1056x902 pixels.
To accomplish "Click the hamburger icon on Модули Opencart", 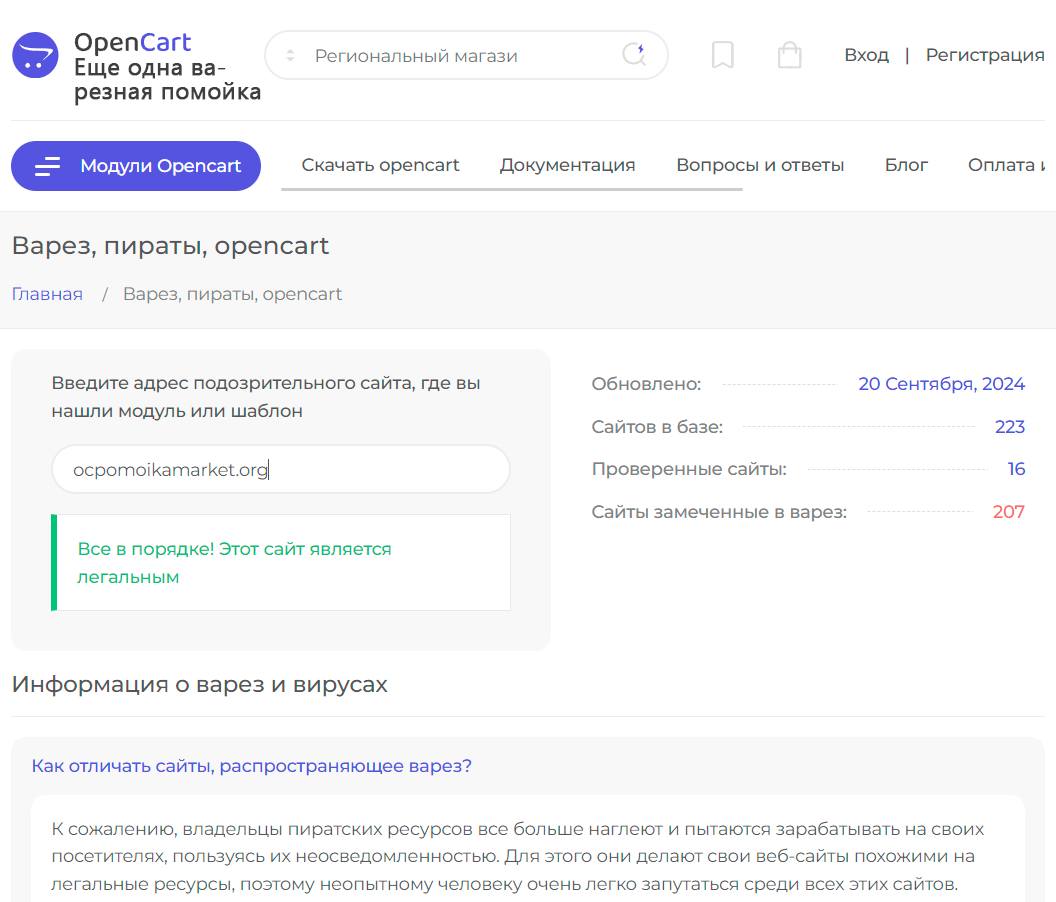I will coord(47,166).
